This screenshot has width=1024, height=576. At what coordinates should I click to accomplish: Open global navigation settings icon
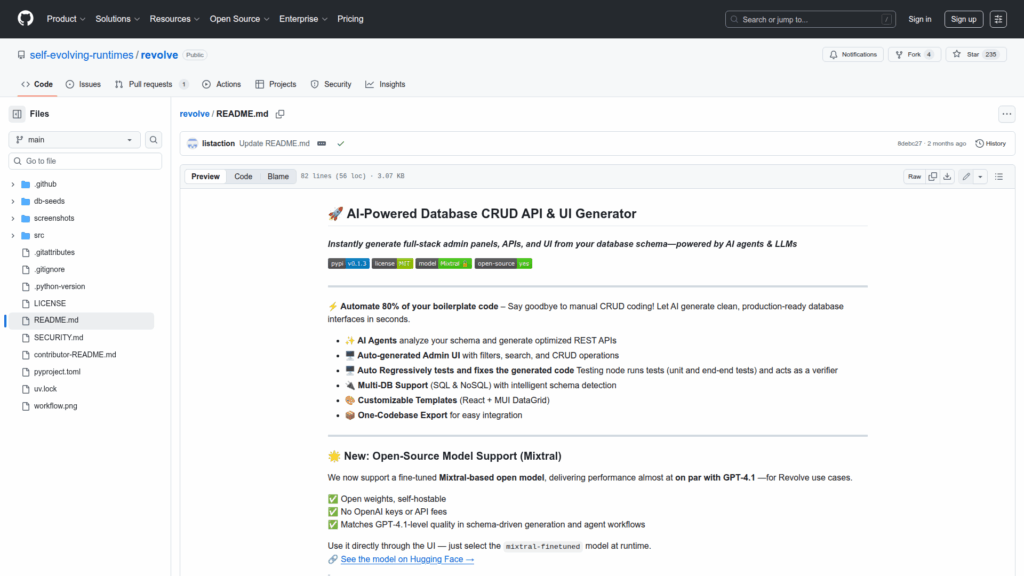pos(998,19)
